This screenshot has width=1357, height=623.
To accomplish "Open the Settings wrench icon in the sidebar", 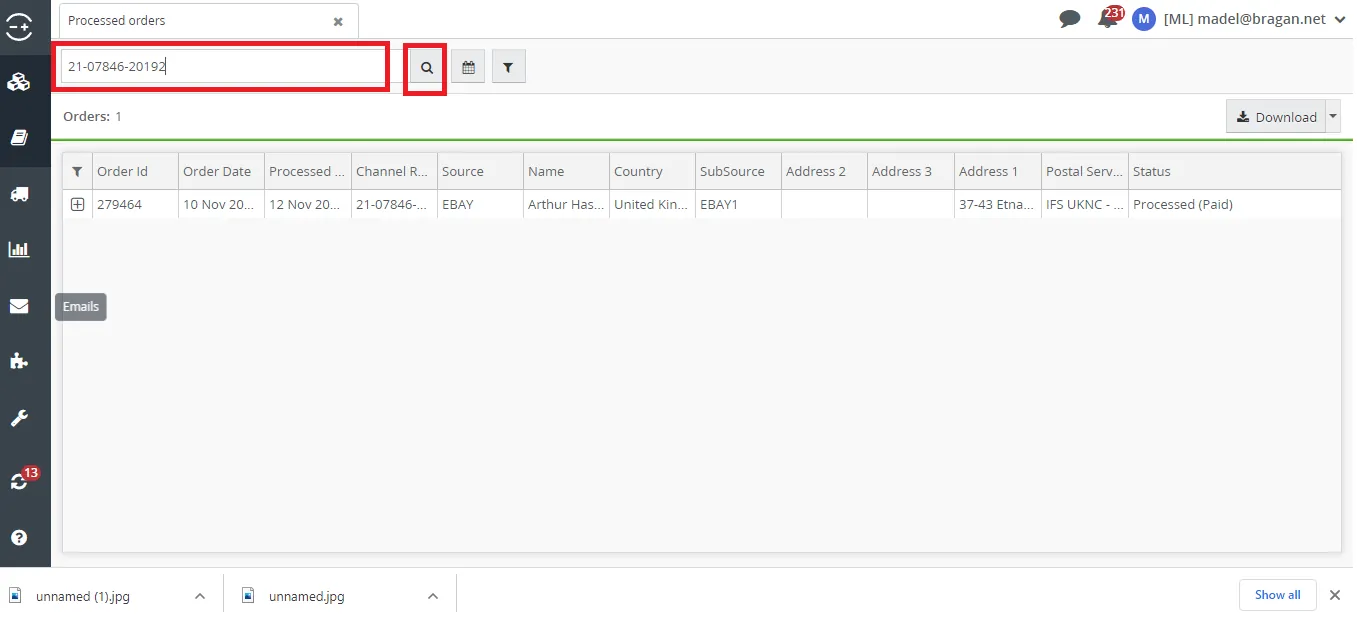I will [19, 418].
